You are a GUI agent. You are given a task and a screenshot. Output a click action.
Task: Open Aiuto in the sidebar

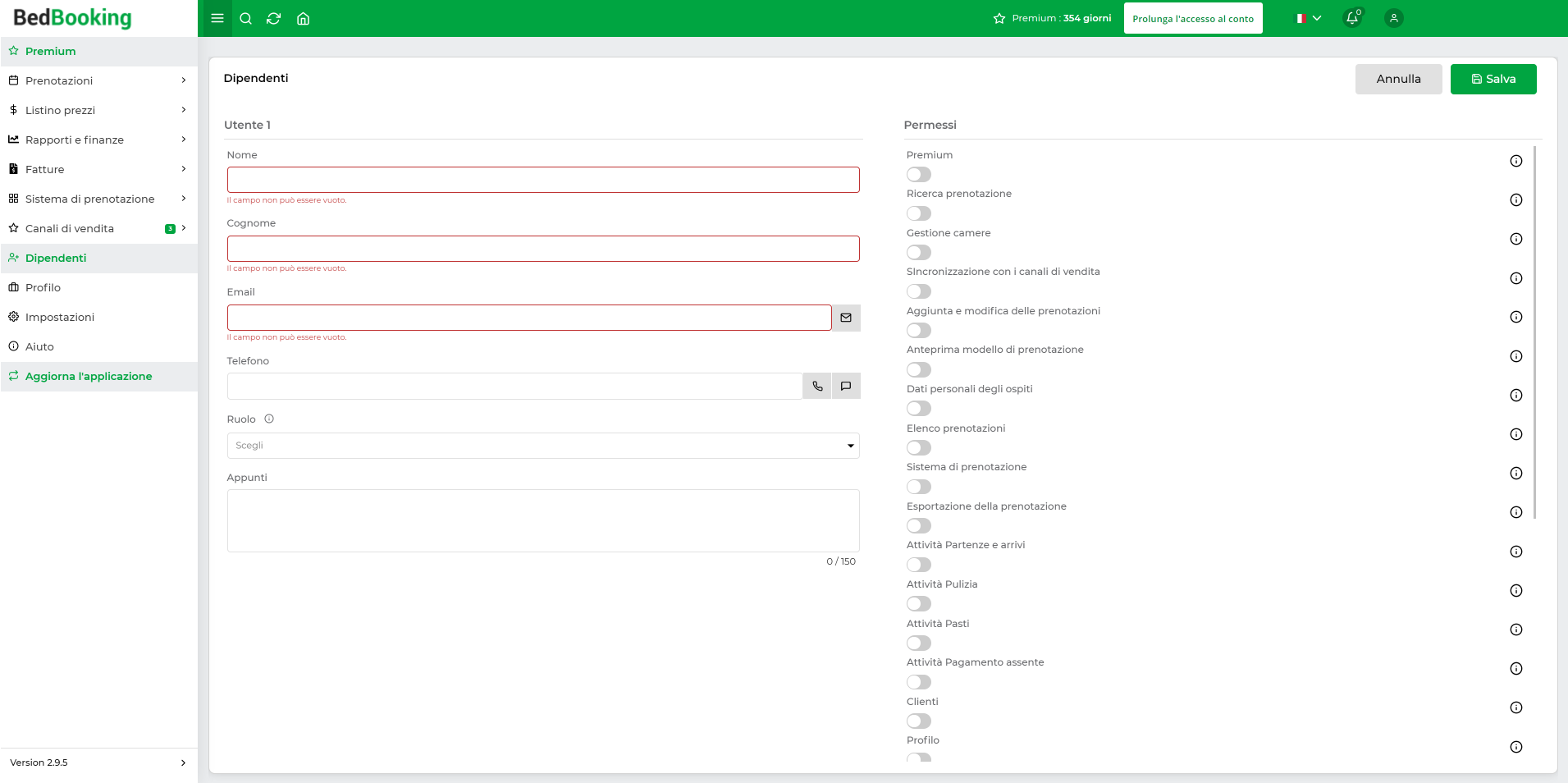[x=99, y=346]
